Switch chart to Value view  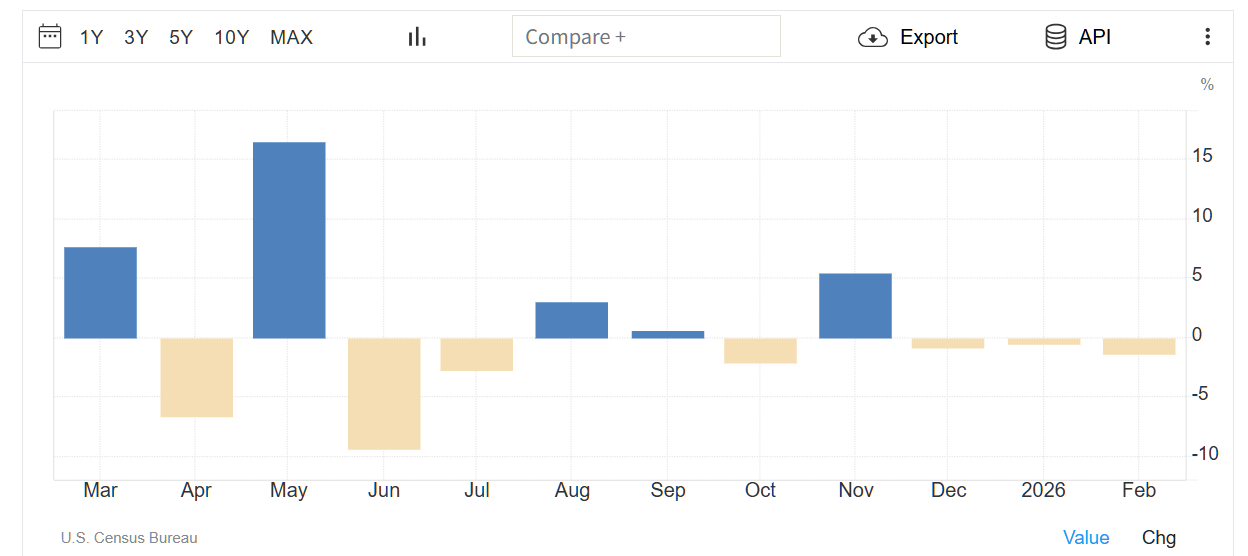click(x=1086, y=538)
